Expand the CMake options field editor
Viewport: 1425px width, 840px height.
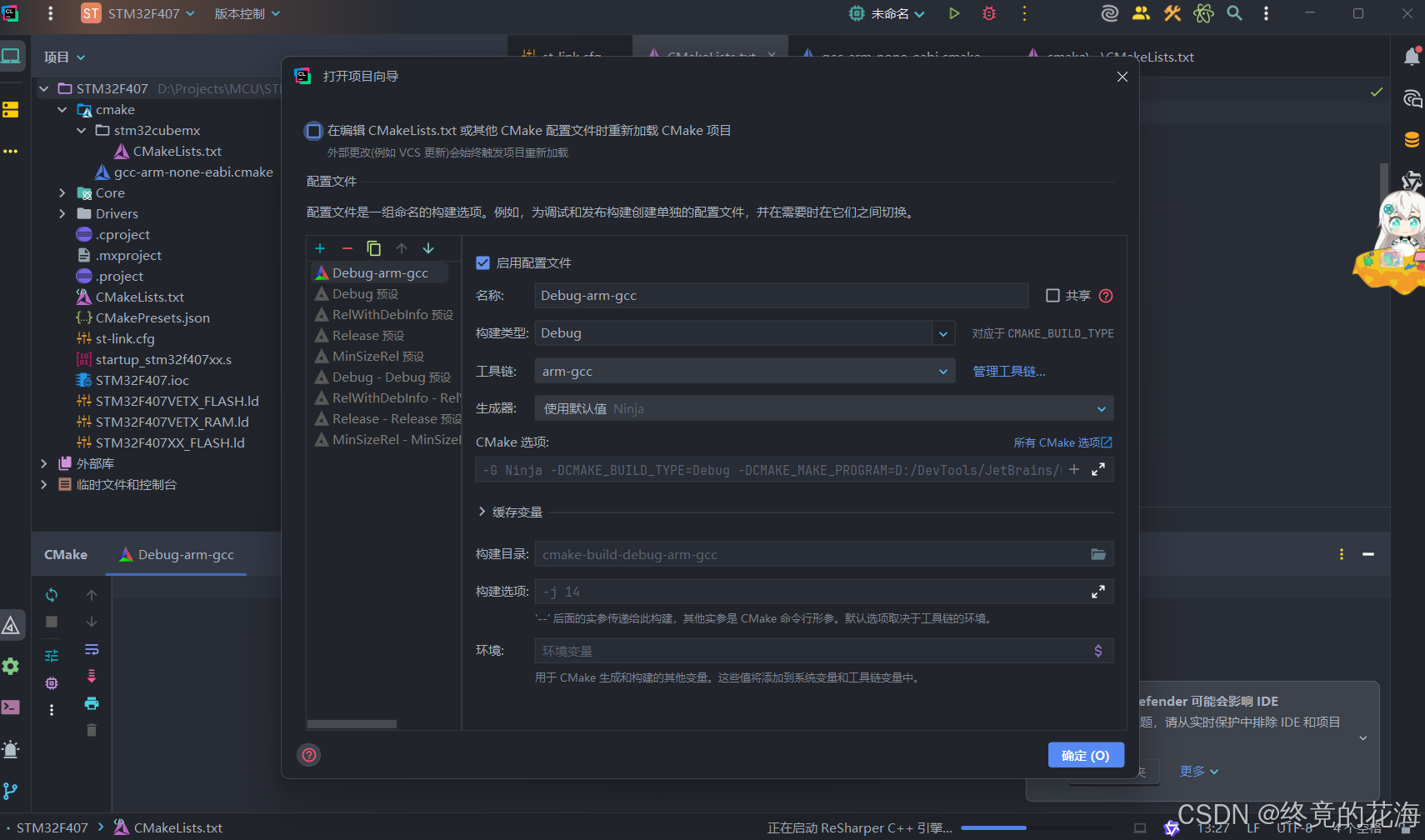click(x=1098, y=470)
